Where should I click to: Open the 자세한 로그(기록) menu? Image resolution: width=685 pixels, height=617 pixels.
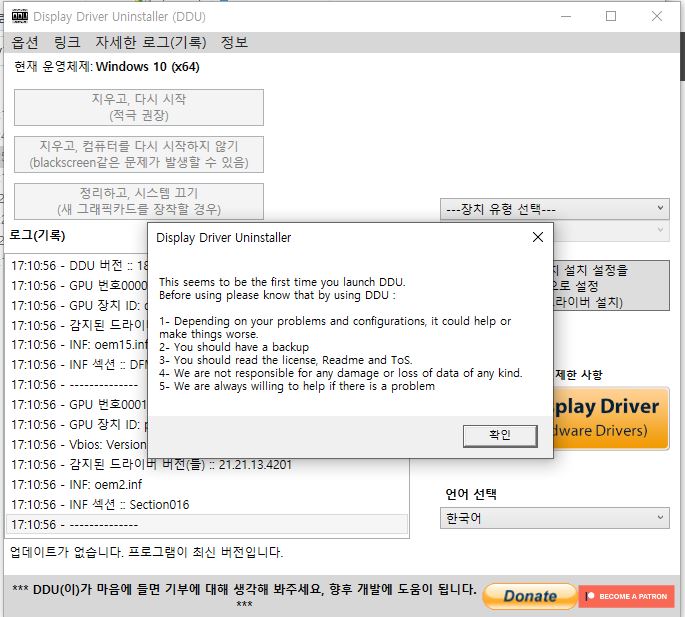click(x=150, y=42)
